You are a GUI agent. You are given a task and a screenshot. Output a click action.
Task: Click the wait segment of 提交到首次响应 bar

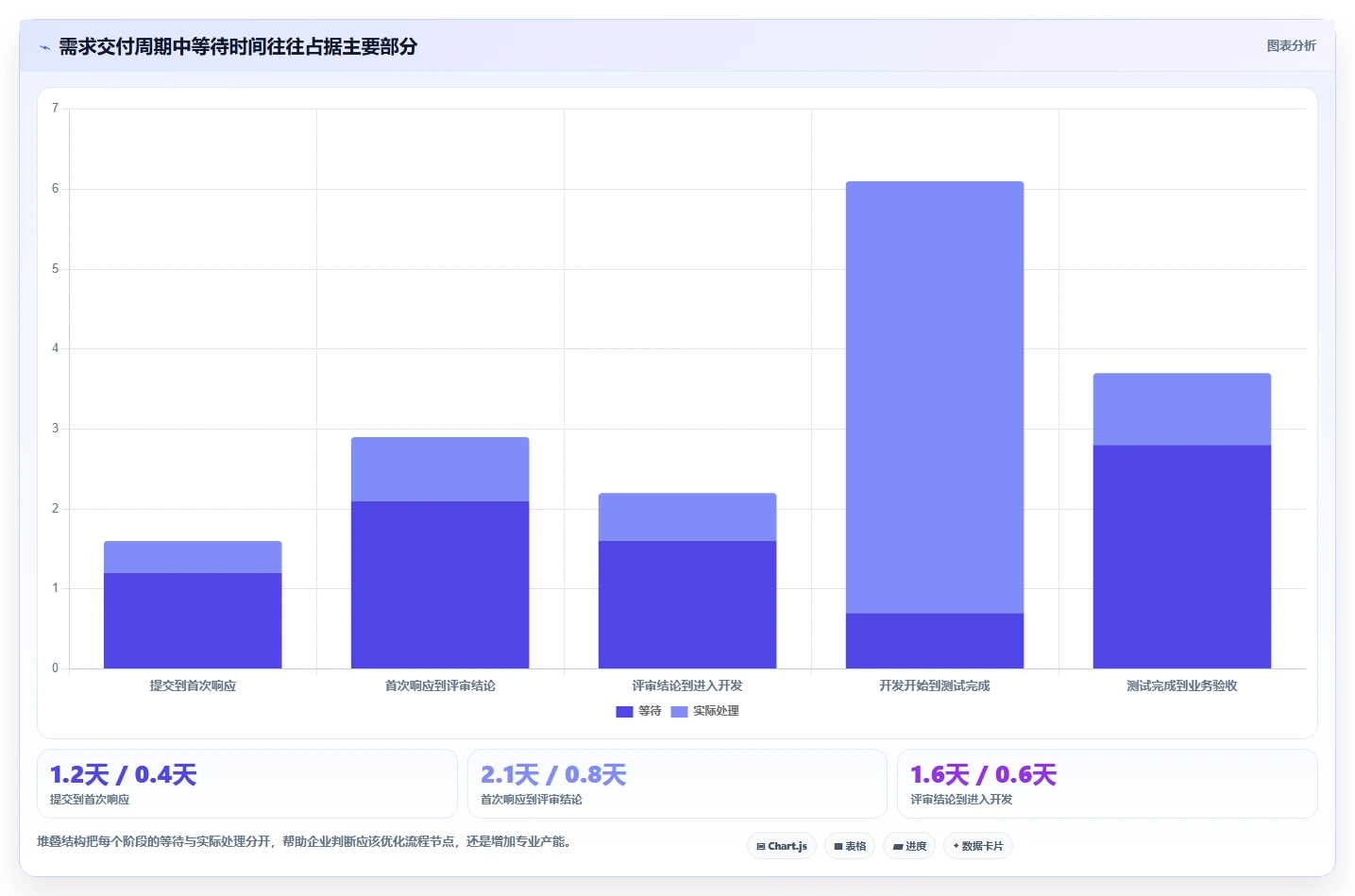coord(193,620)
